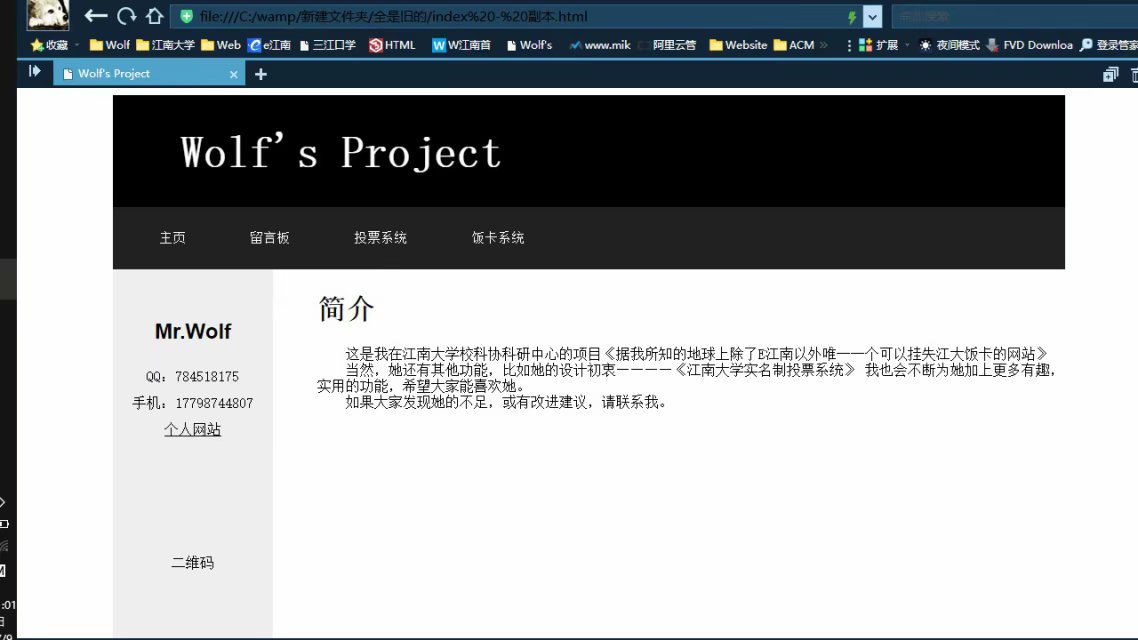Close the Wolf's Project tab
Image resolution: width=1138 pixels, height=640 pixels.
pos(234,74)
